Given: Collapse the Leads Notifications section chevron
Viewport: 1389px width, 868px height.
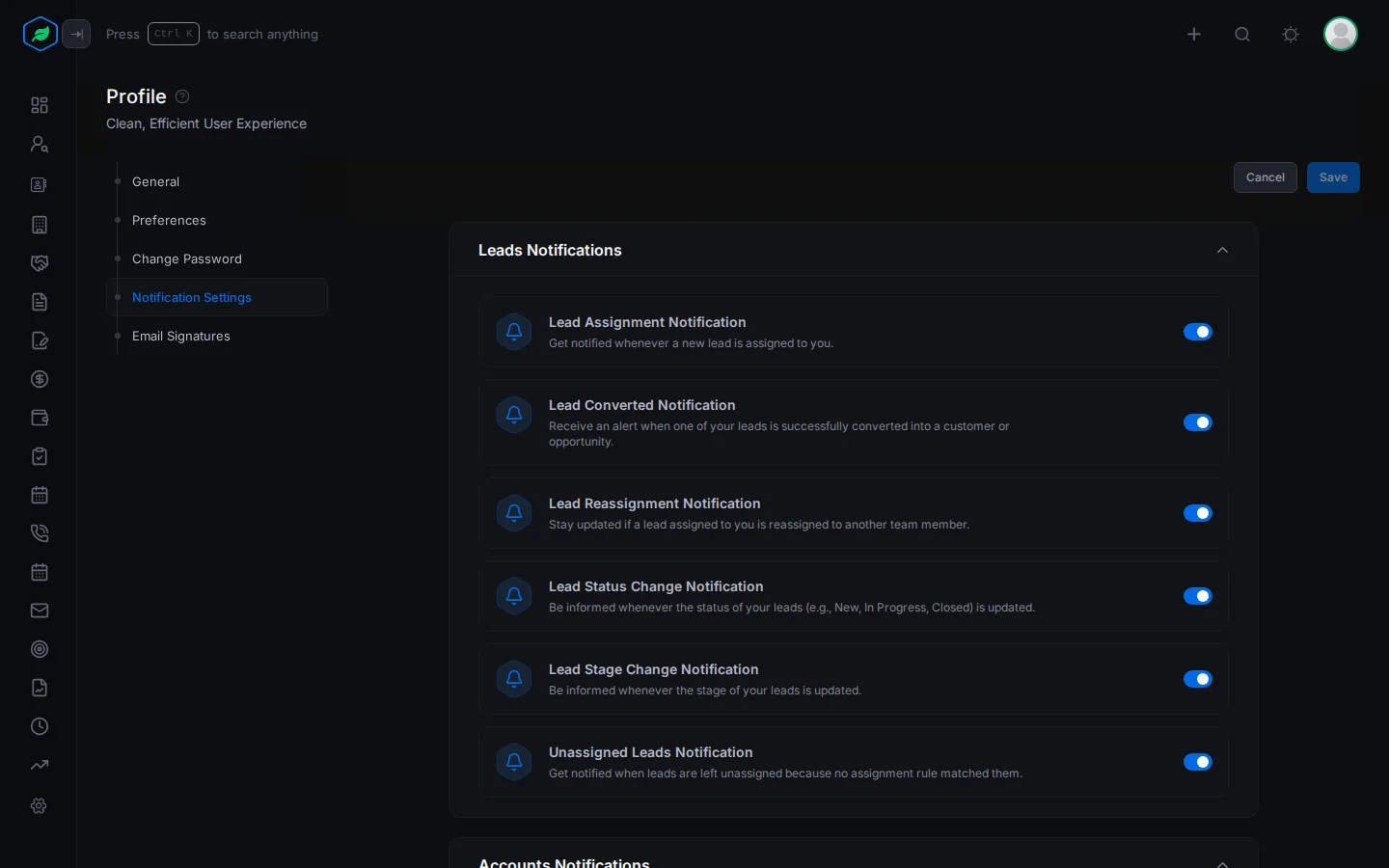Looking at the screenshot, I should 1222,250.
